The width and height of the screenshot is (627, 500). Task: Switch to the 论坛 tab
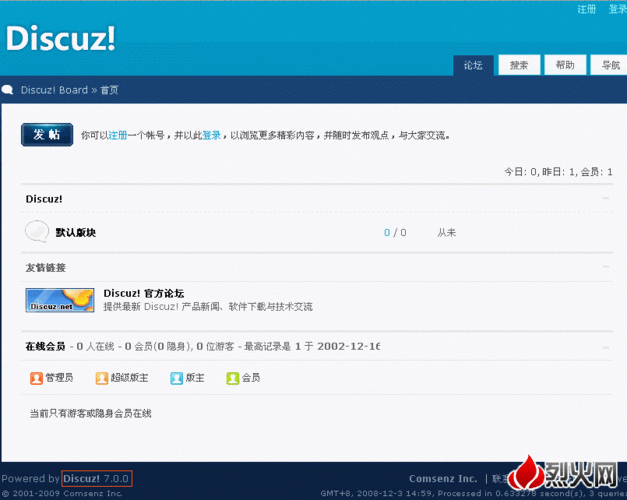473,65
